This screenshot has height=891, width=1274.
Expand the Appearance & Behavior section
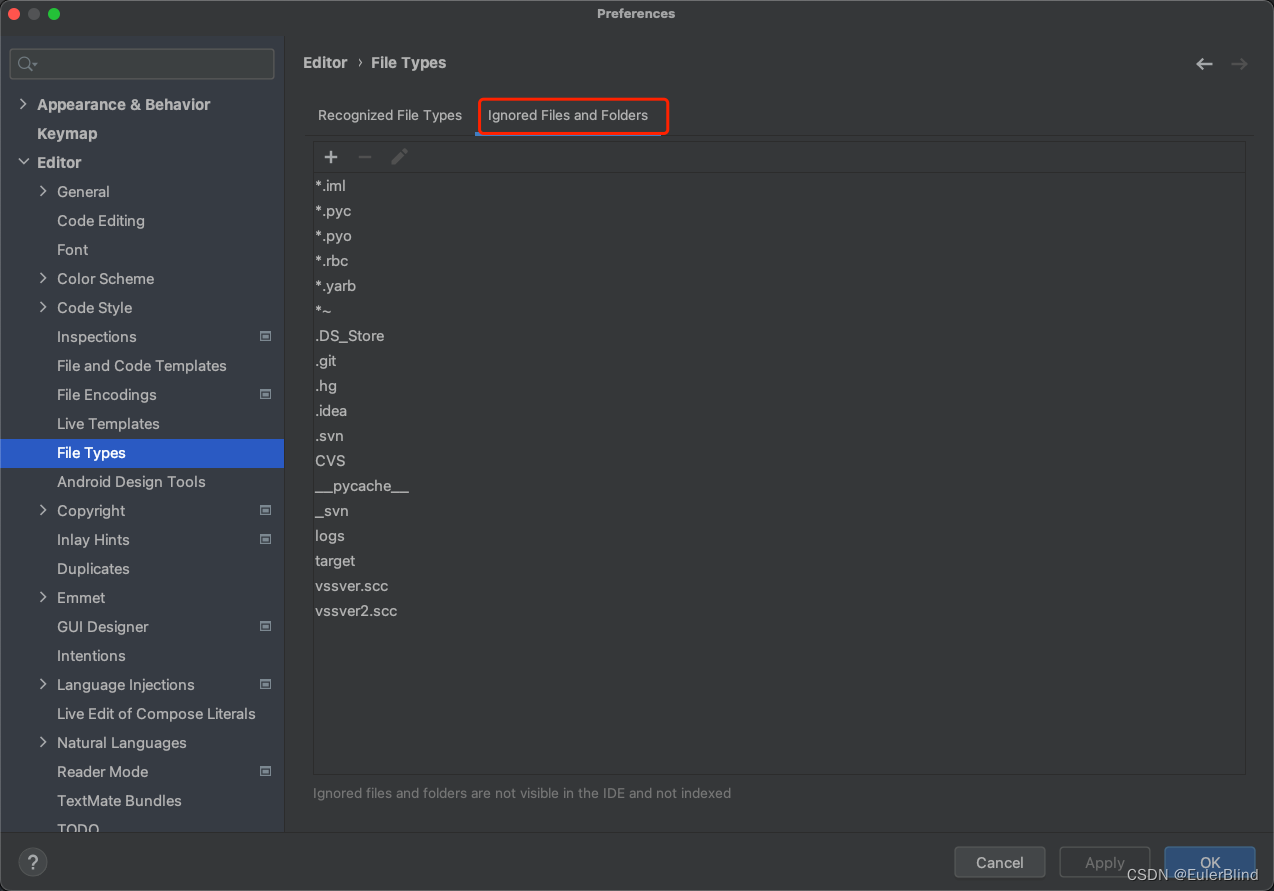[x=23, y=104]
